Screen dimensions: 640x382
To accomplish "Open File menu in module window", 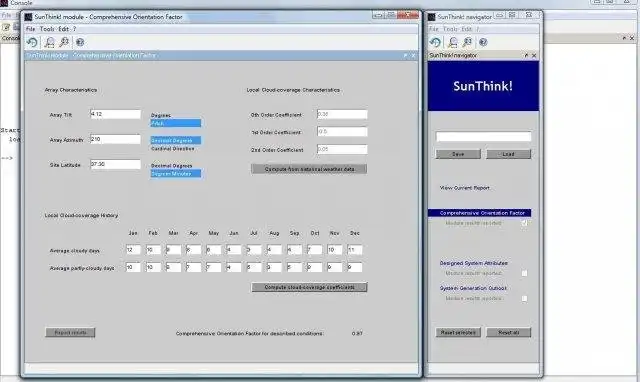I will [31, 29].
